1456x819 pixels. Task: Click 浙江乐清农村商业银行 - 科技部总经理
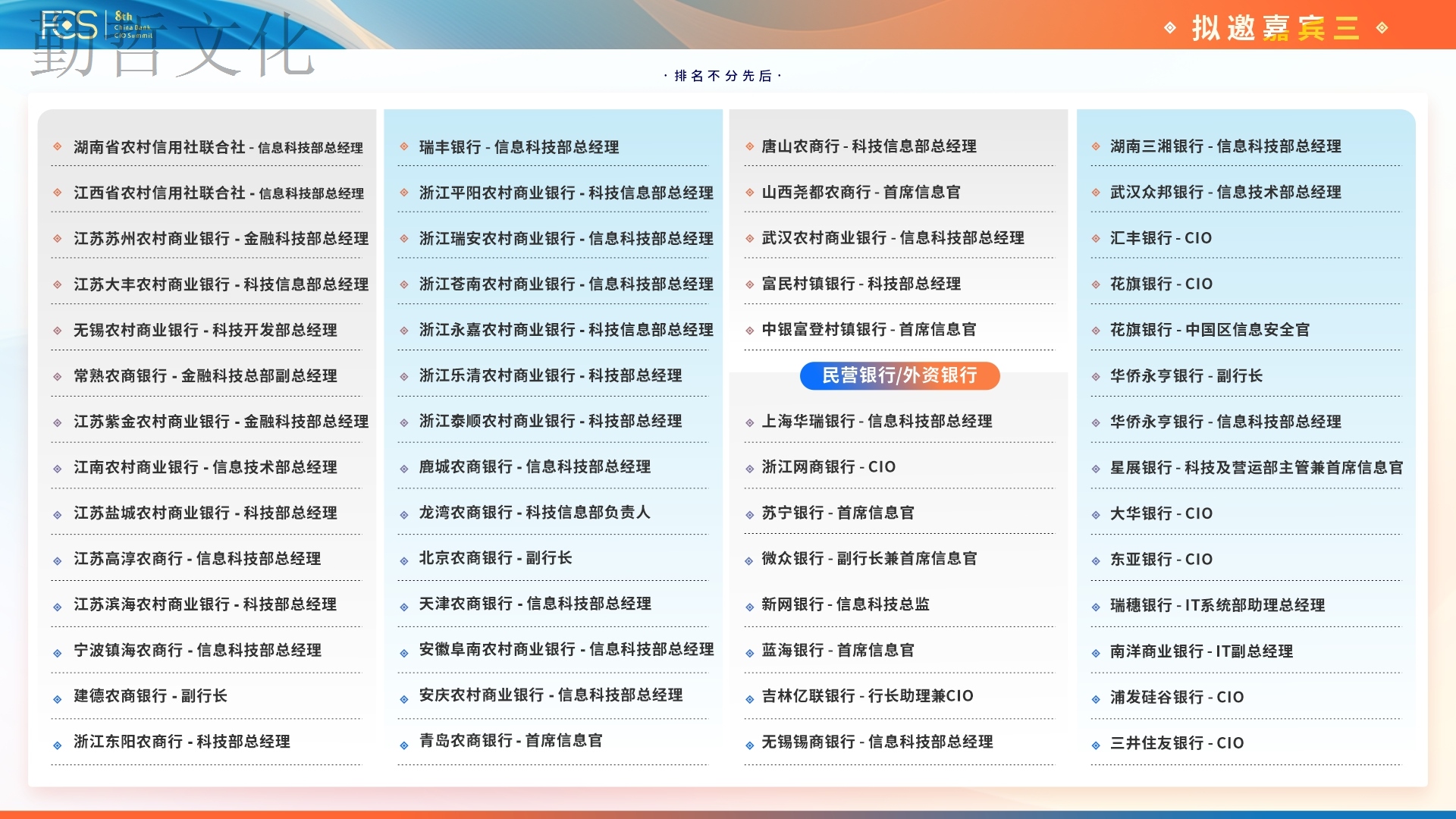[551, 375]
